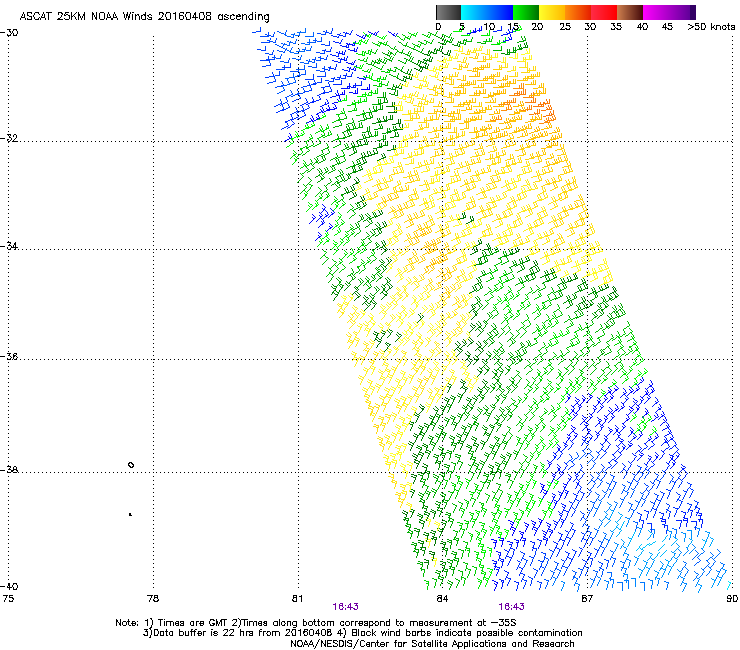
Task: Click the longitude axis label "78"
Action: coord(153,599)
